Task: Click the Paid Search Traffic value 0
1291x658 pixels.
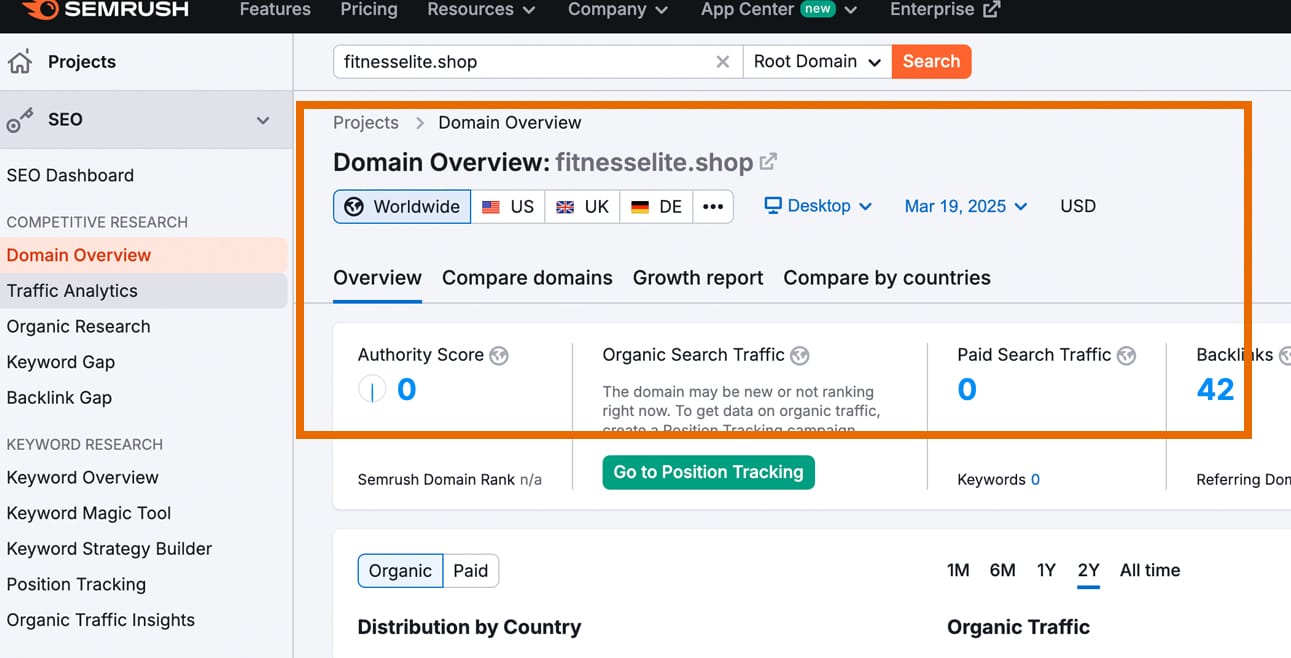Action: [967, 389]
